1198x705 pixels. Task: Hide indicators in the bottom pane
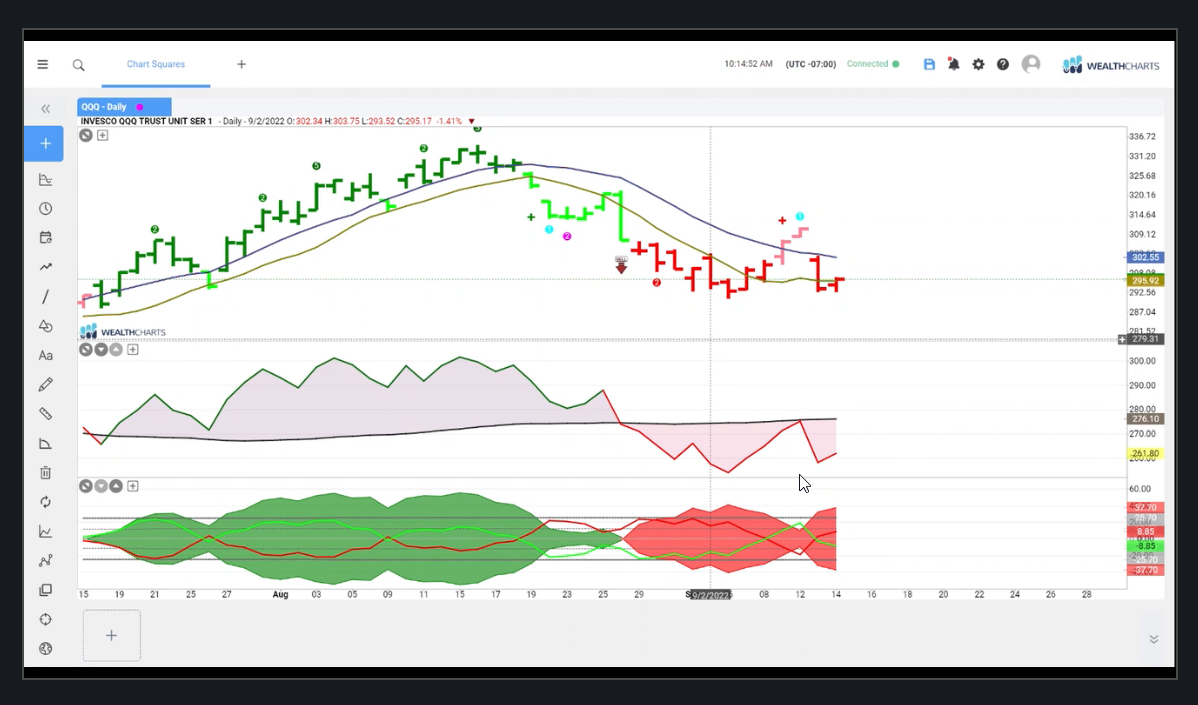point(86,486)
